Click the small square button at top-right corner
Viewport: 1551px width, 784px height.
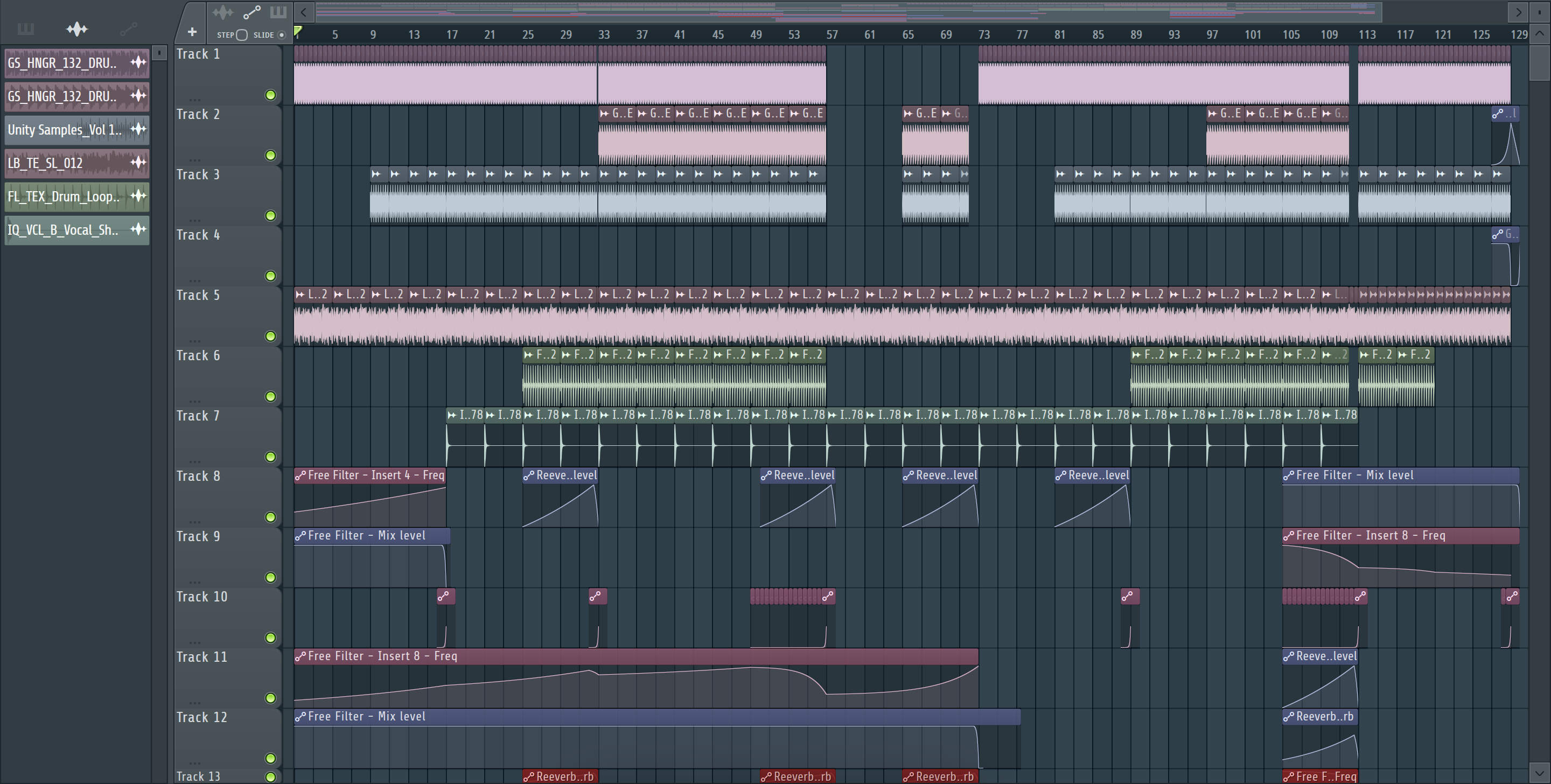1540,12
